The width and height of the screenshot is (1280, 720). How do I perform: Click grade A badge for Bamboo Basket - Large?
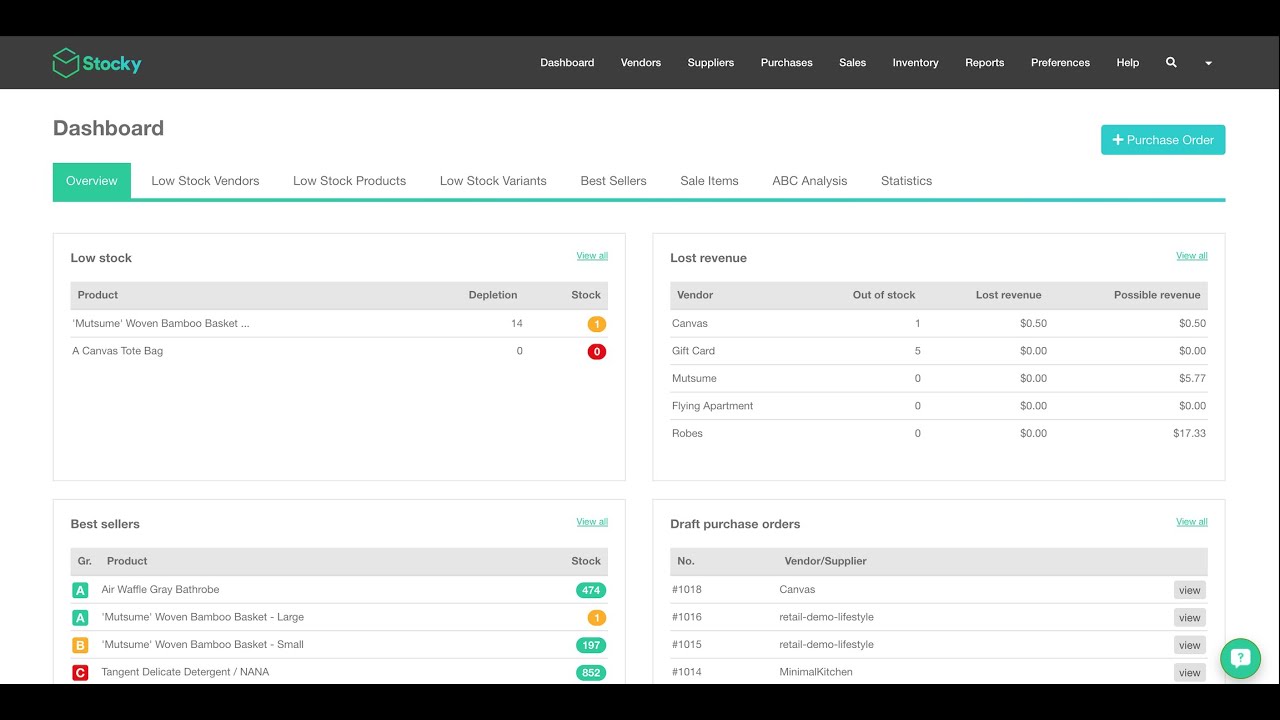pos(81,618)
